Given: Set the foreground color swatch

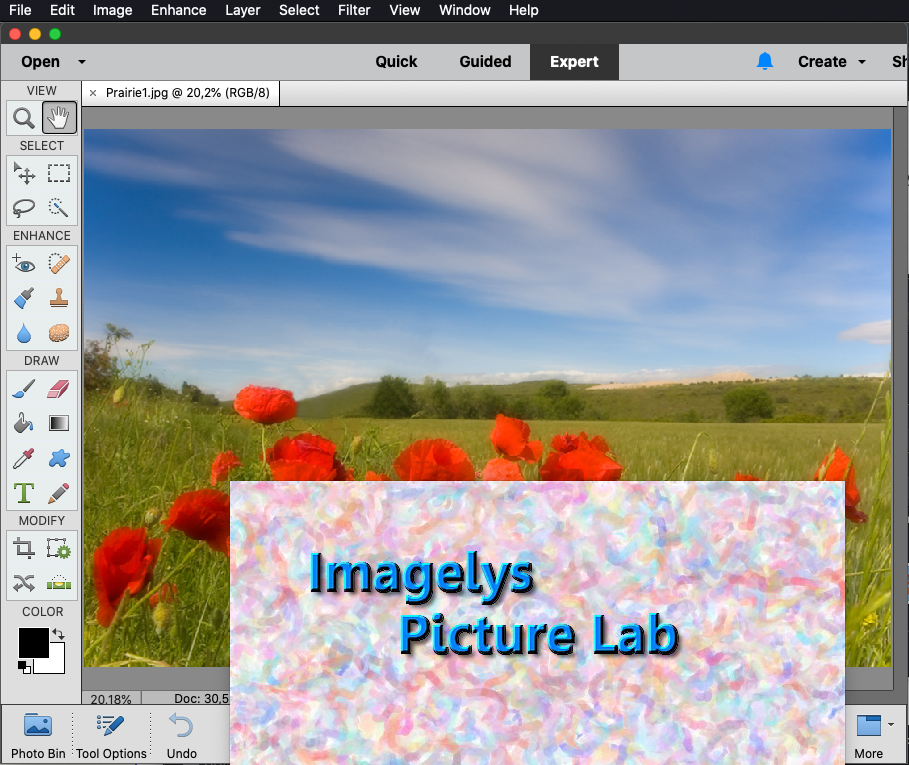Looking at the screenshot, I should (34, 643).
